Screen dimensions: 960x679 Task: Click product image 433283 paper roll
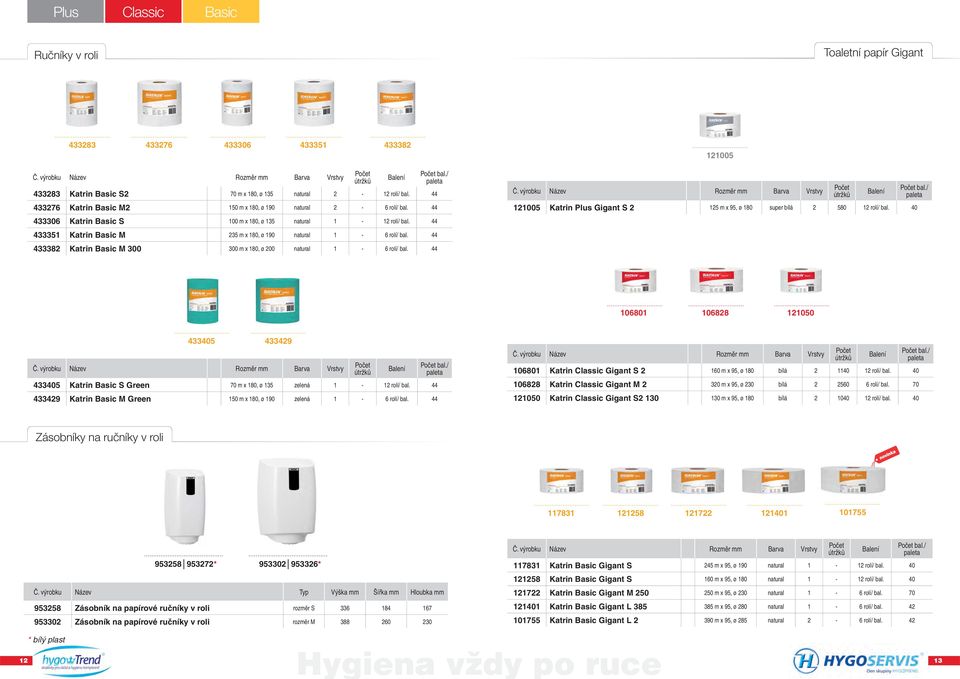pyautogui.click(x=82, y=103)
